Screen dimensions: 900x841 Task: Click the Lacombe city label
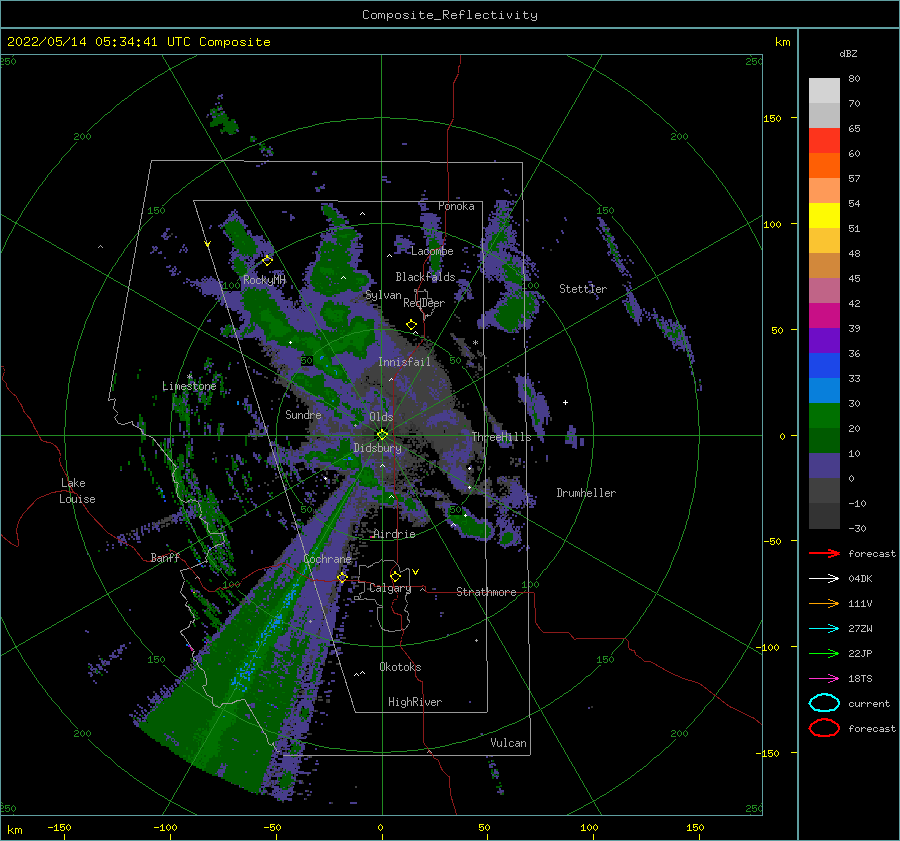(x=432, y=251)
